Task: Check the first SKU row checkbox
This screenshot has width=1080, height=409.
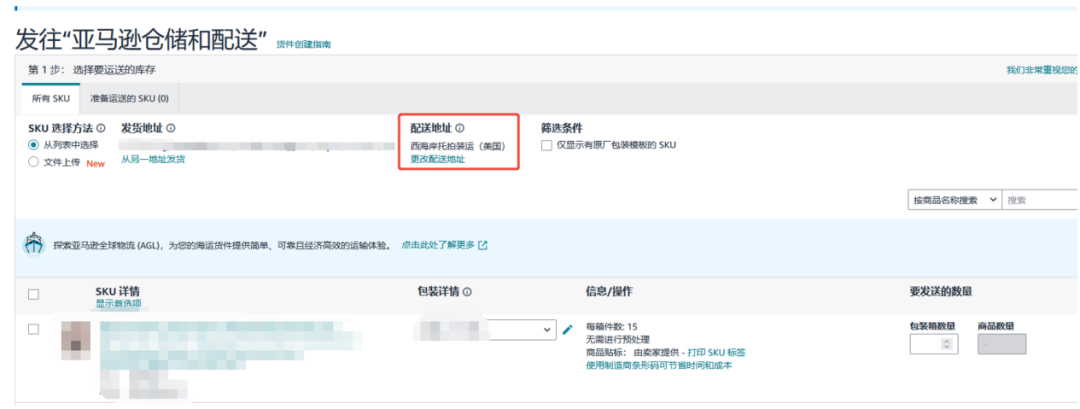Action: 34,329
